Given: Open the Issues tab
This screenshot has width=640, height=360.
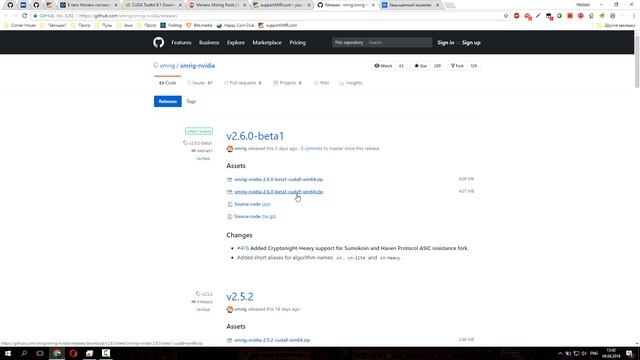Looking at the screenshot, I should click(200, 83).
